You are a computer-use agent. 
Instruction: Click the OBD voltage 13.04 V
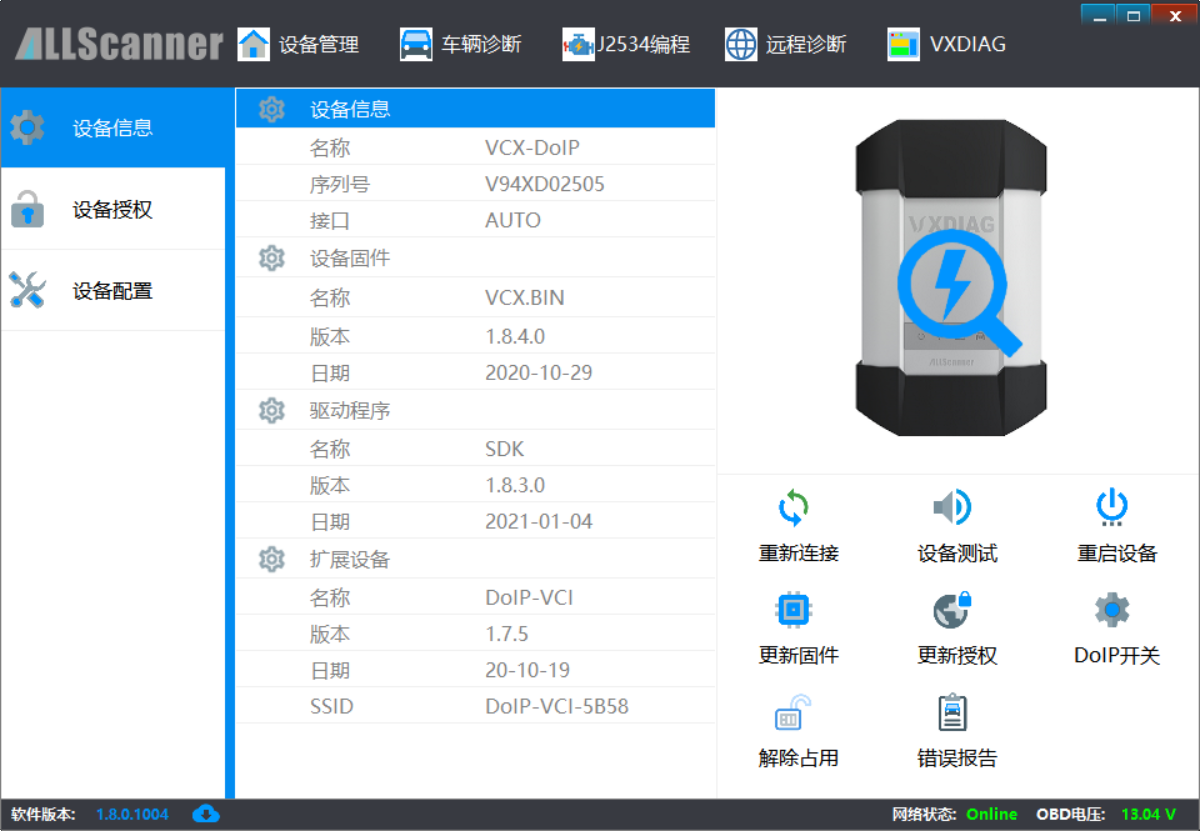[1148, 814]
